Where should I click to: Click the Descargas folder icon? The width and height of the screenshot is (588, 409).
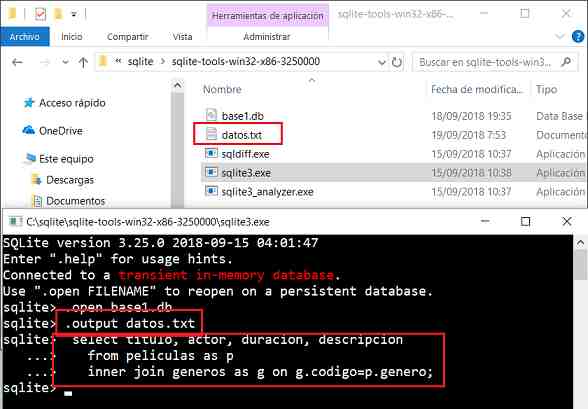(37, 180)
